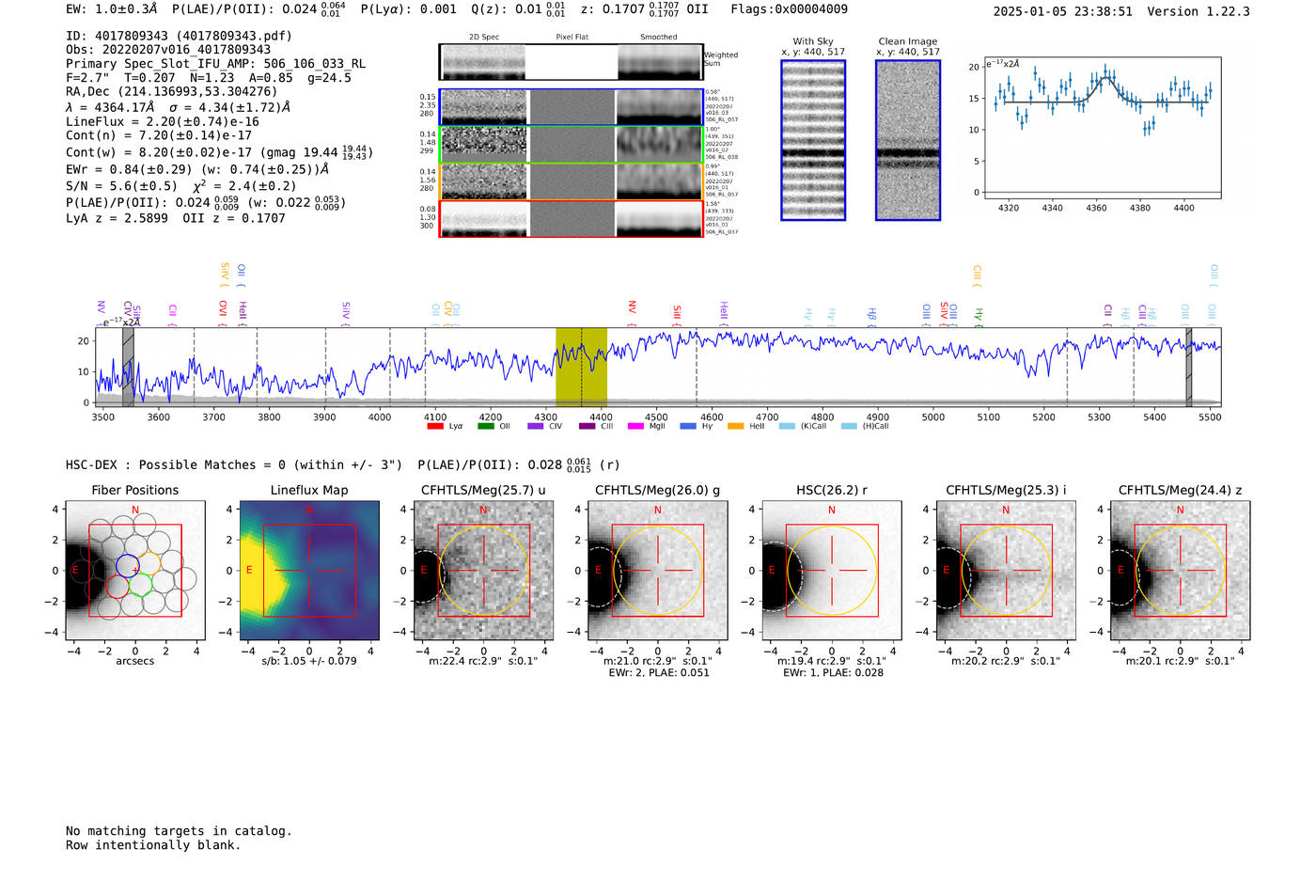Viewport: 1316px width, 896px height.
Task: Click the Primary Spec_Slot_IFU_AMP text
Action: 216,64
